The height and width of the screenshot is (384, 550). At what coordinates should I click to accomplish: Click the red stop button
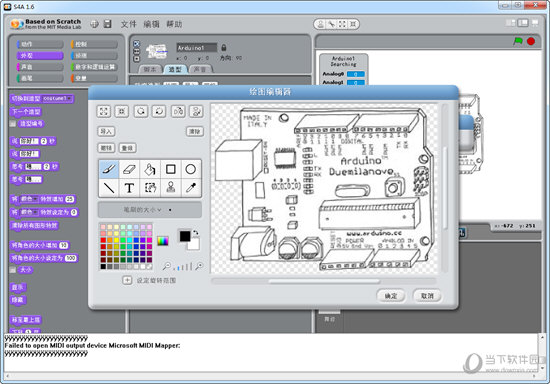(531, 41)
